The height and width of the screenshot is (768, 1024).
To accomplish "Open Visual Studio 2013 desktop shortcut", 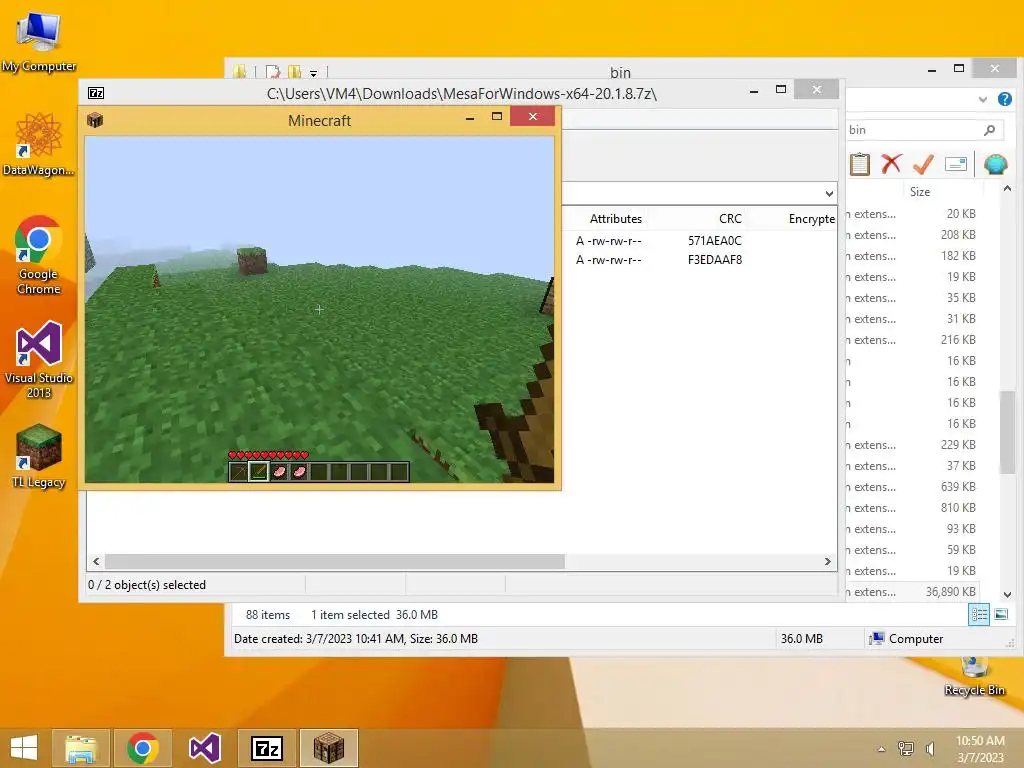I will click(39, 359).
